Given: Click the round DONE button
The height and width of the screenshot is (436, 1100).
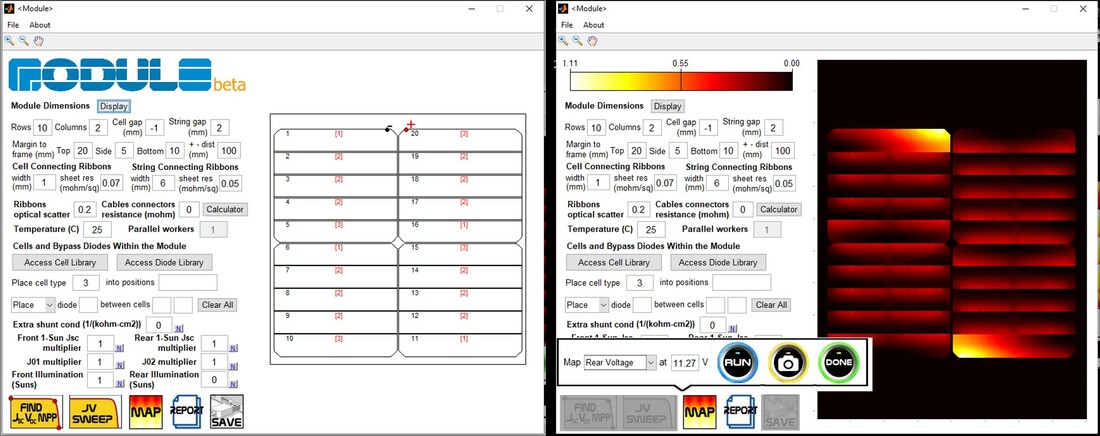Looking at the screenshot, I should [x=838, y=362].
